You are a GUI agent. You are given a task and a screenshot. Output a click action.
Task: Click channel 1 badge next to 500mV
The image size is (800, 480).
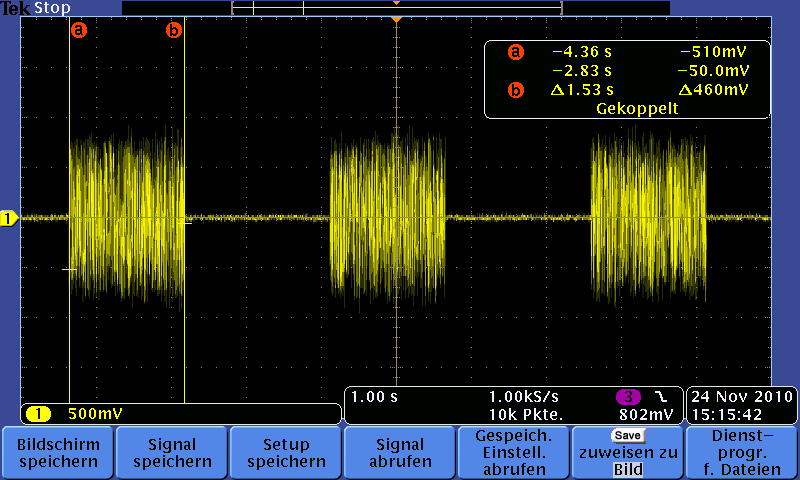coord(38,414)
